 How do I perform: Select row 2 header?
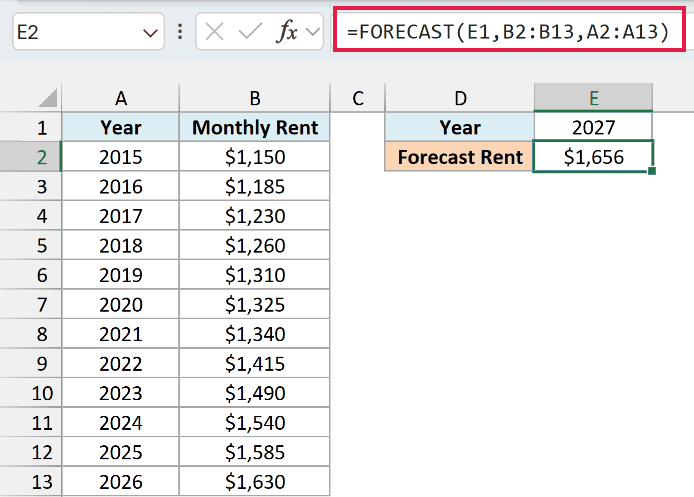31,157
